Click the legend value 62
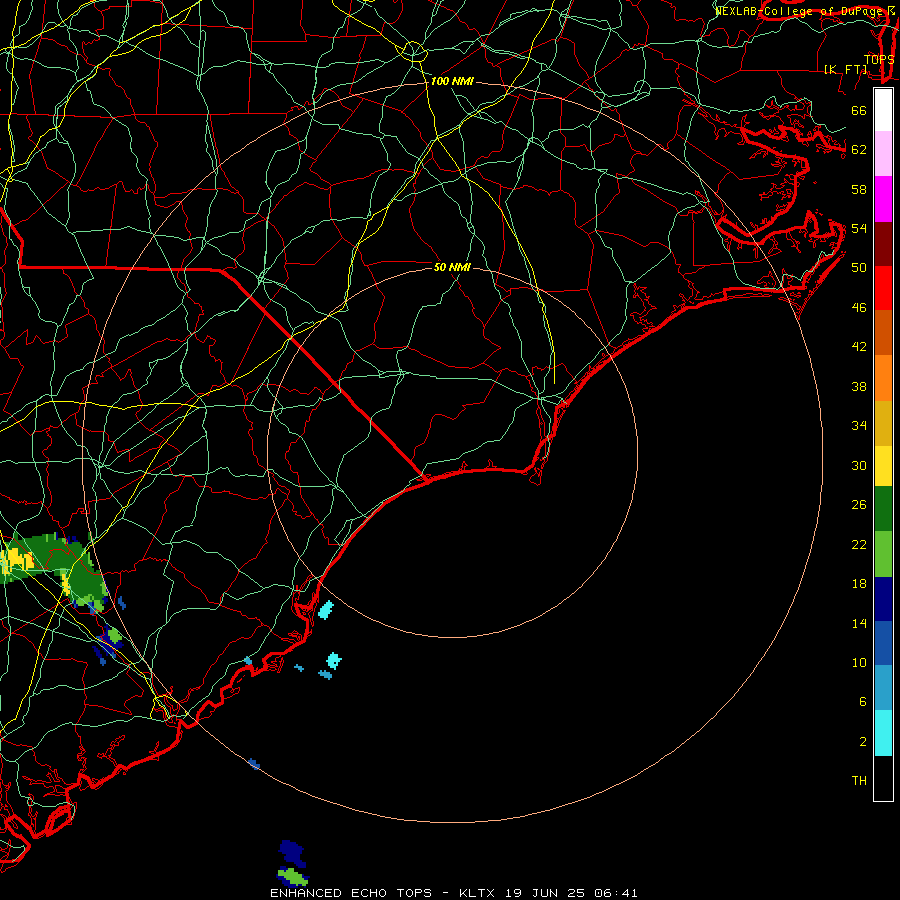This screenshot has height=900, width=900. click(x=859, y=150)
